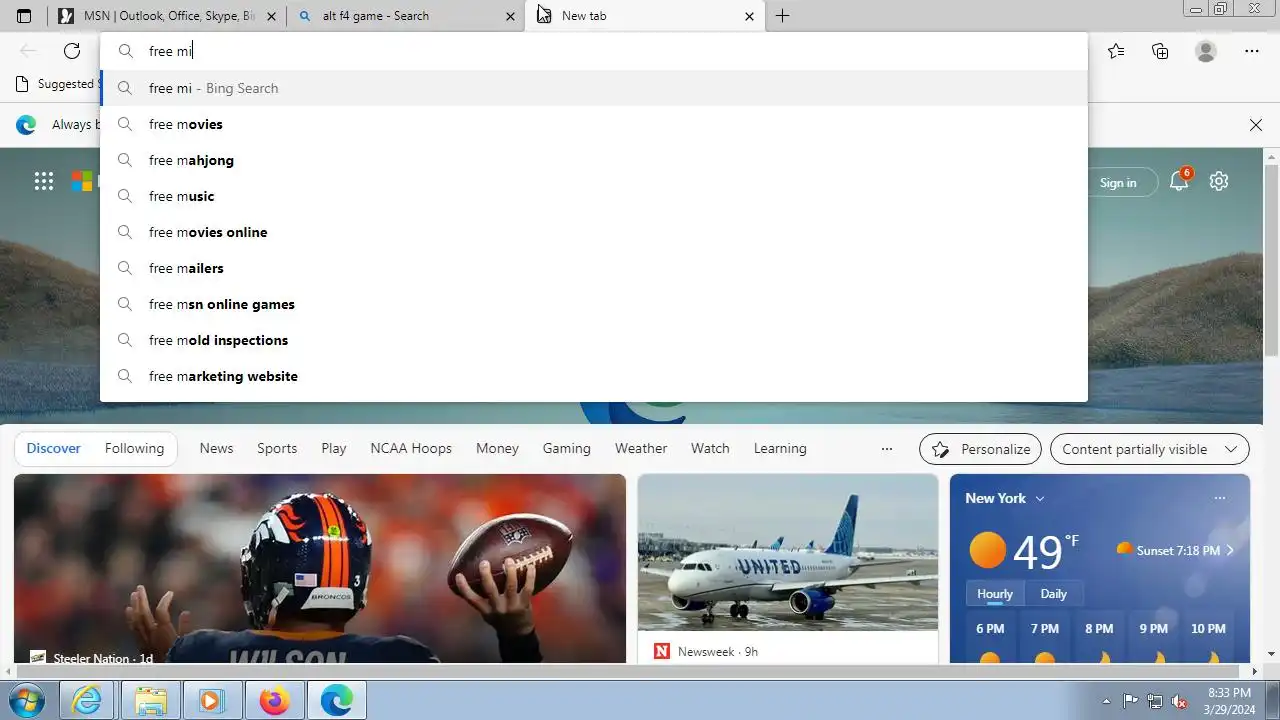1280x720 pixels.
Task: Choose 'free mold inspections' suggestion
Action: (x=593, y=340)
